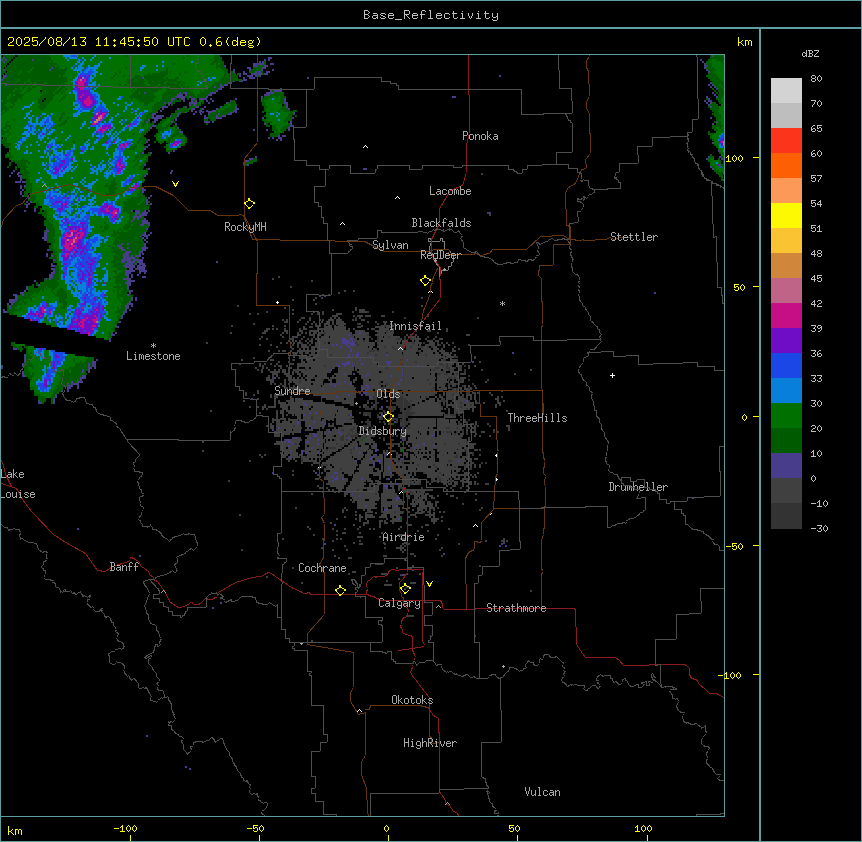The height and width of the screenshot is (842, 862).
Task: Click the Vulcan label
Action: [x=543, y=792]
